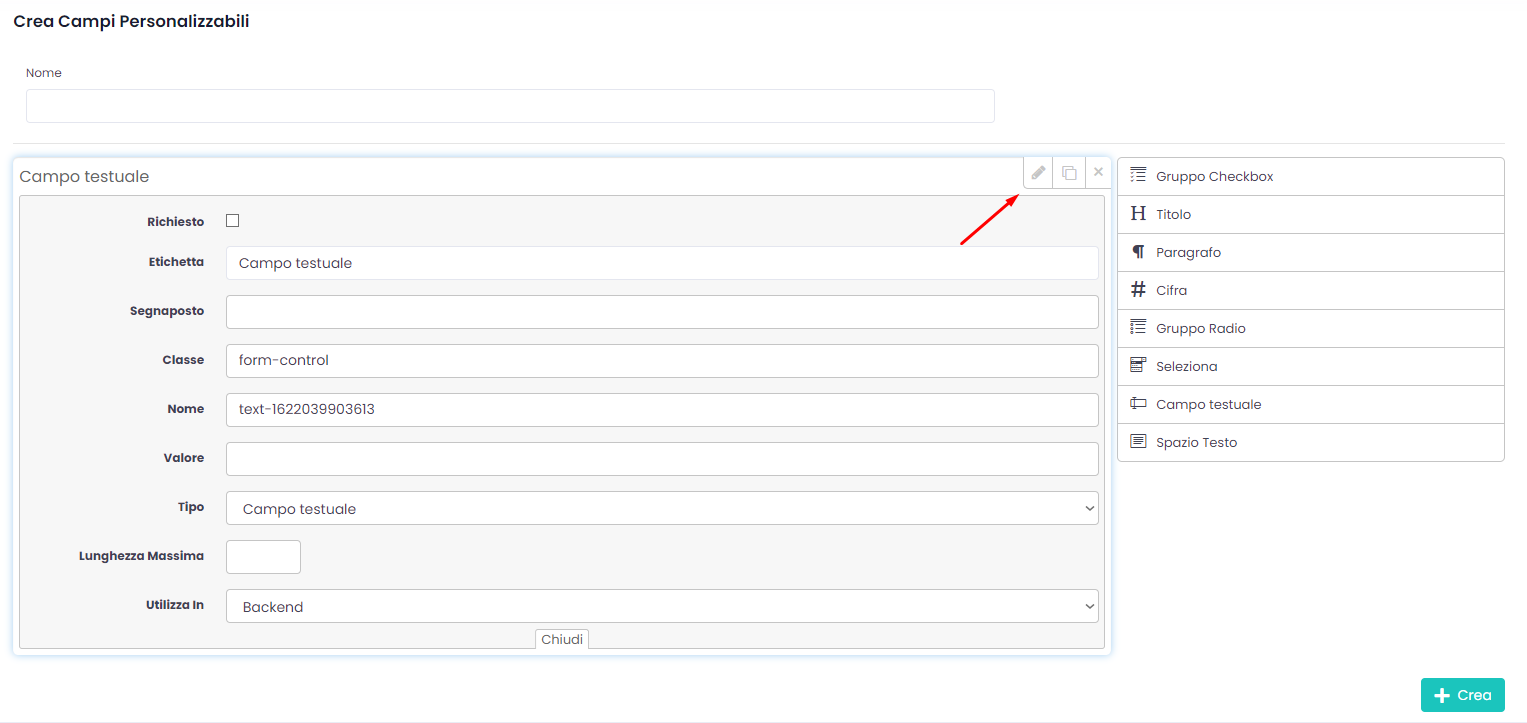Add a Cifra number field
This screenshot has height=723, width=1527.
pyautogui.click(x=1310, y=291)
